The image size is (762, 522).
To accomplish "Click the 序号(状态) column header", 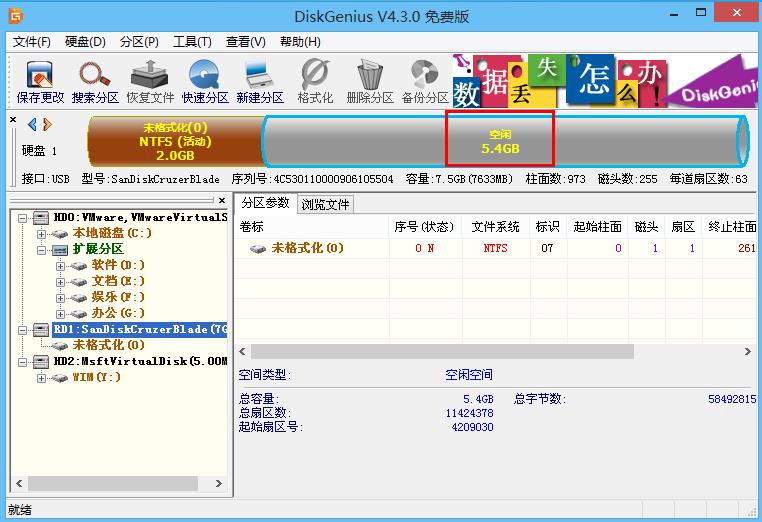I will pos(425,227).
